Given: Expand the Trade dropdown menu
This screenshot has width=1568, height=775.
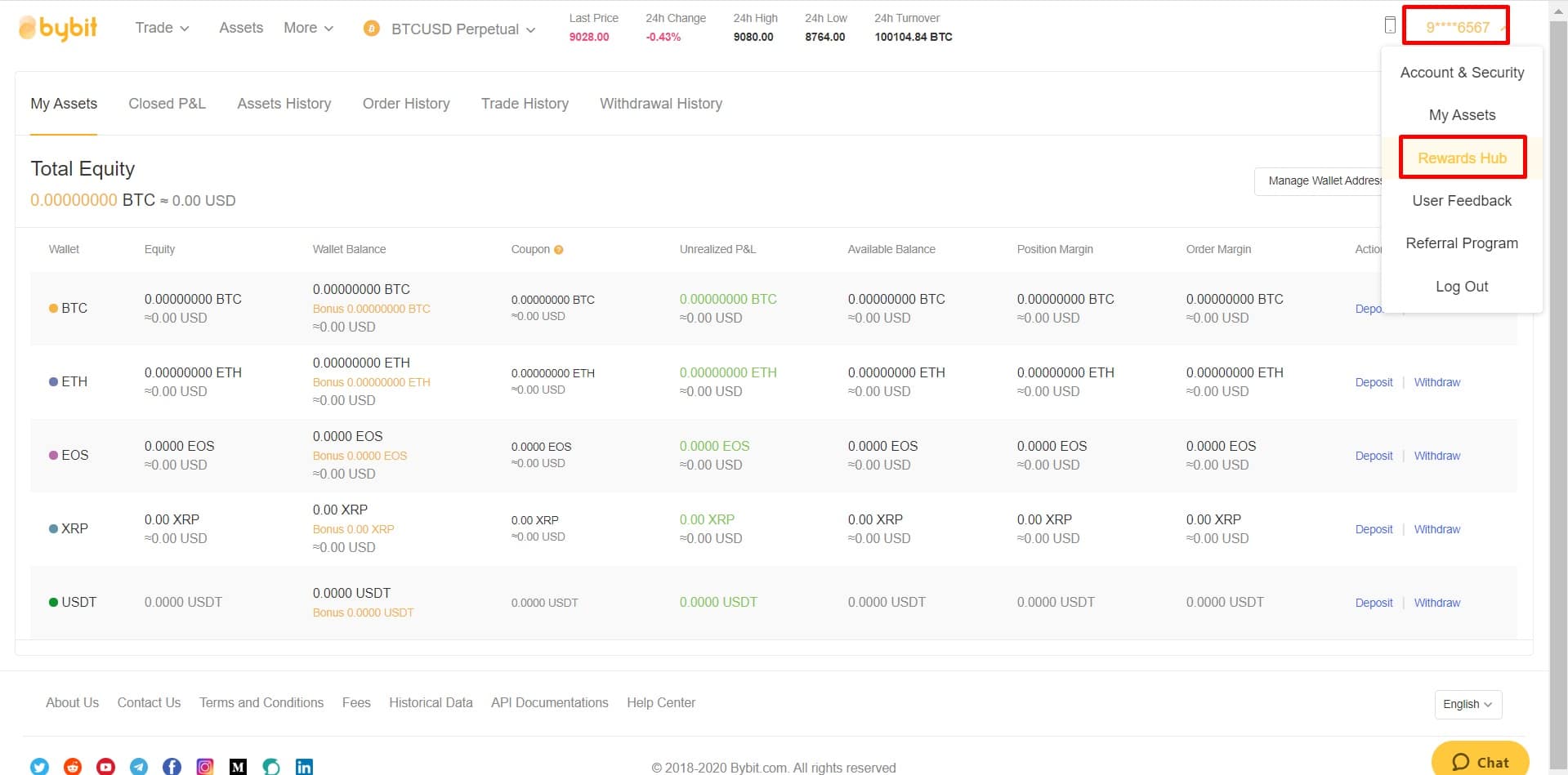Looking at the screenshot, I should tap(162, 28).
